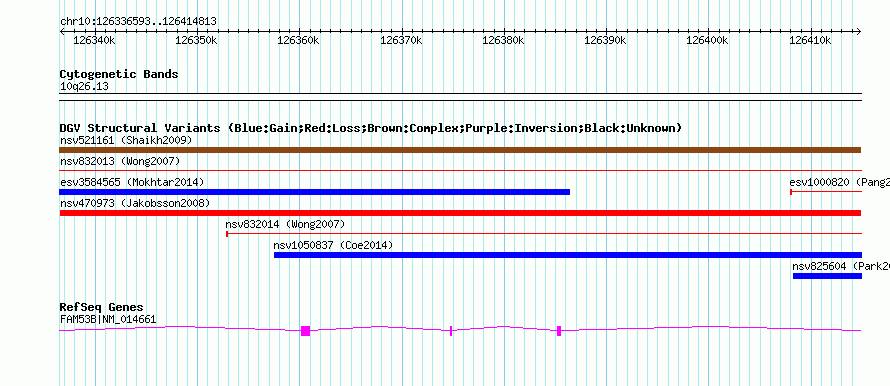Screen dimensions: 890x386
Task: Click the brown nsv521161 structural variant bar
Action: 460,150
